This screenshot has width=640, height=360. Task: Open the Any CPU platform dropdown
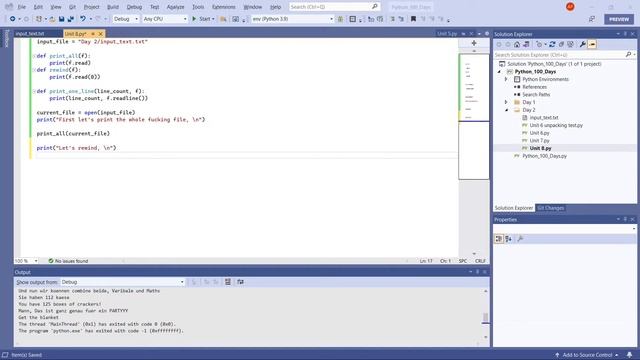pos(164,19)
